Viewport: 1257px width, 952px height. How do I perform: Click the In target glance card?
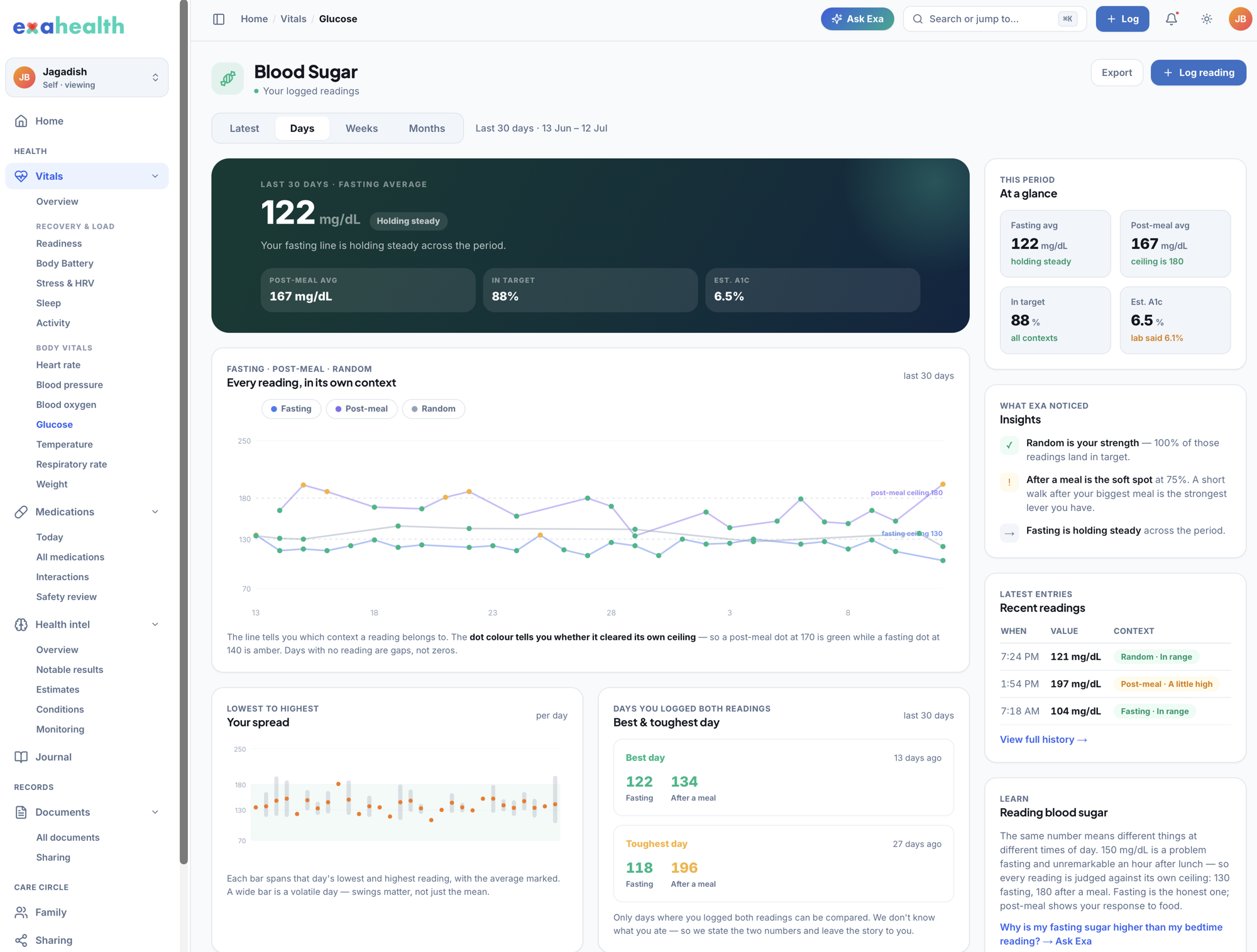point(1055,320)
